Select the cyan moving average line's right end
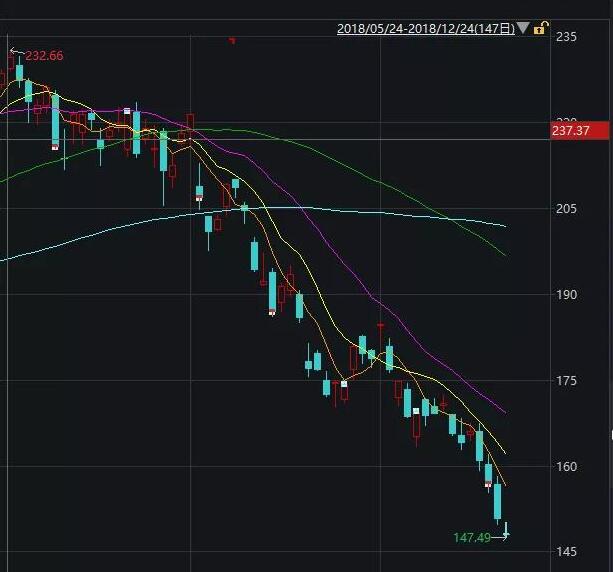 [x=504, y=226]
